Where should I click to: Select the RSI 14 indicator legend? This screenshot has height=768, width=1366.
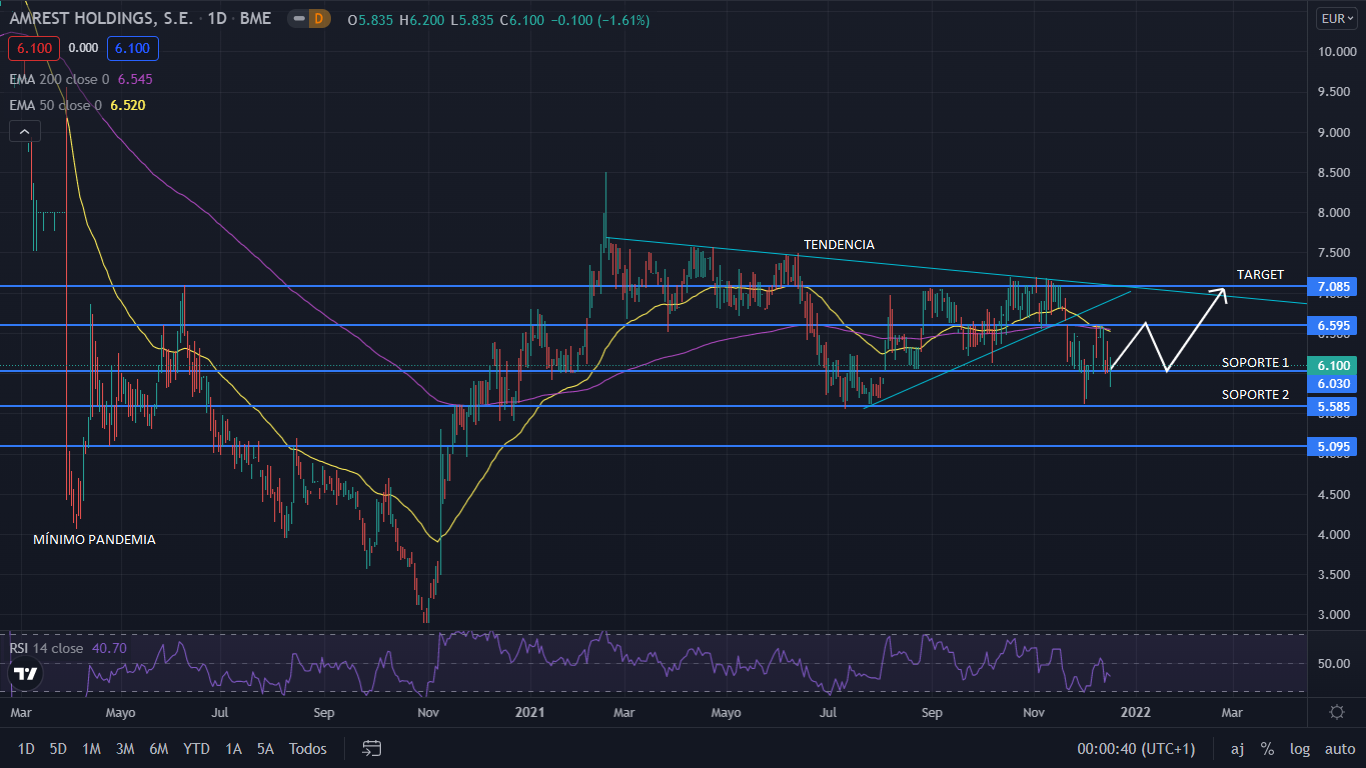tap(46, 648)
